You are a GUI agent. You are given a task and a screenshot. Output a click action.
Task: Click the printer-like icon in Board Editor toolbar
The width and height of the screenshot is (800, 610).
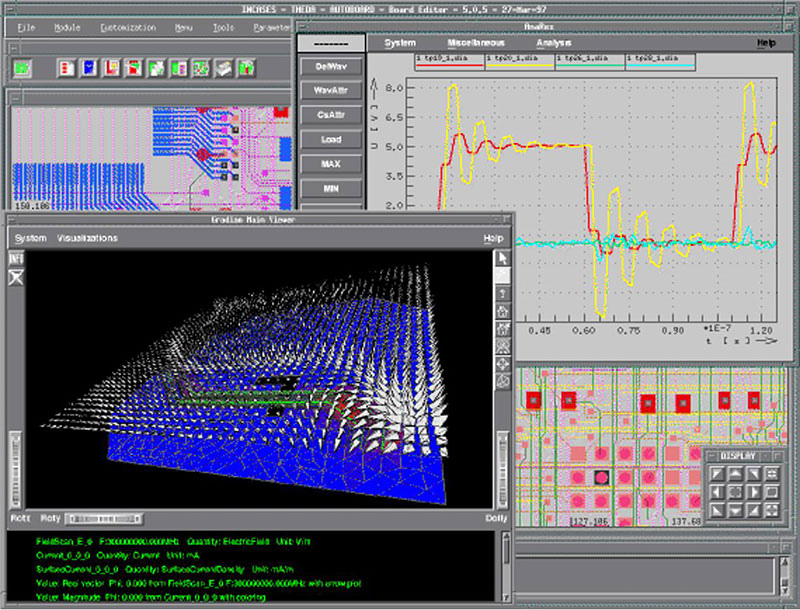[225, 69]
